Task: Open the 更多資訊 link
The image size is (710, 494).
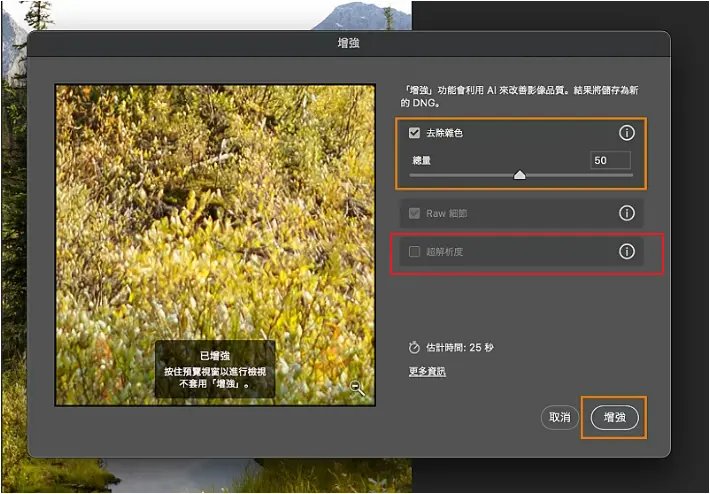Action: [427, 371]
